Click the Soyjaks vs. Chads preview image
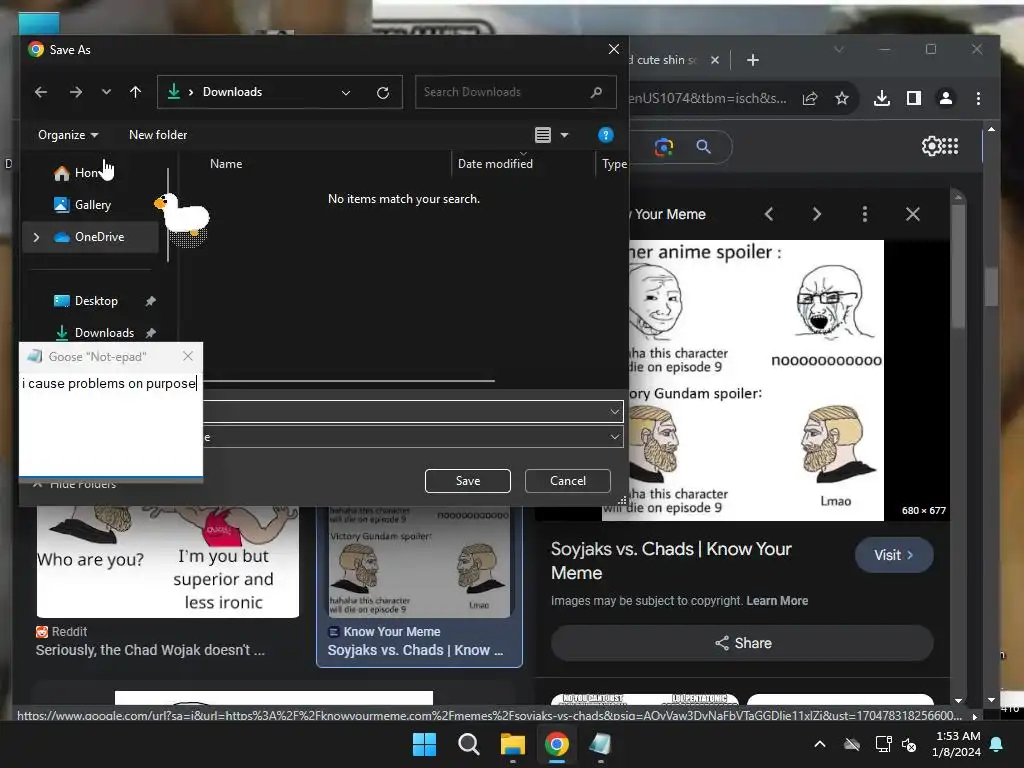 [756, 380]
